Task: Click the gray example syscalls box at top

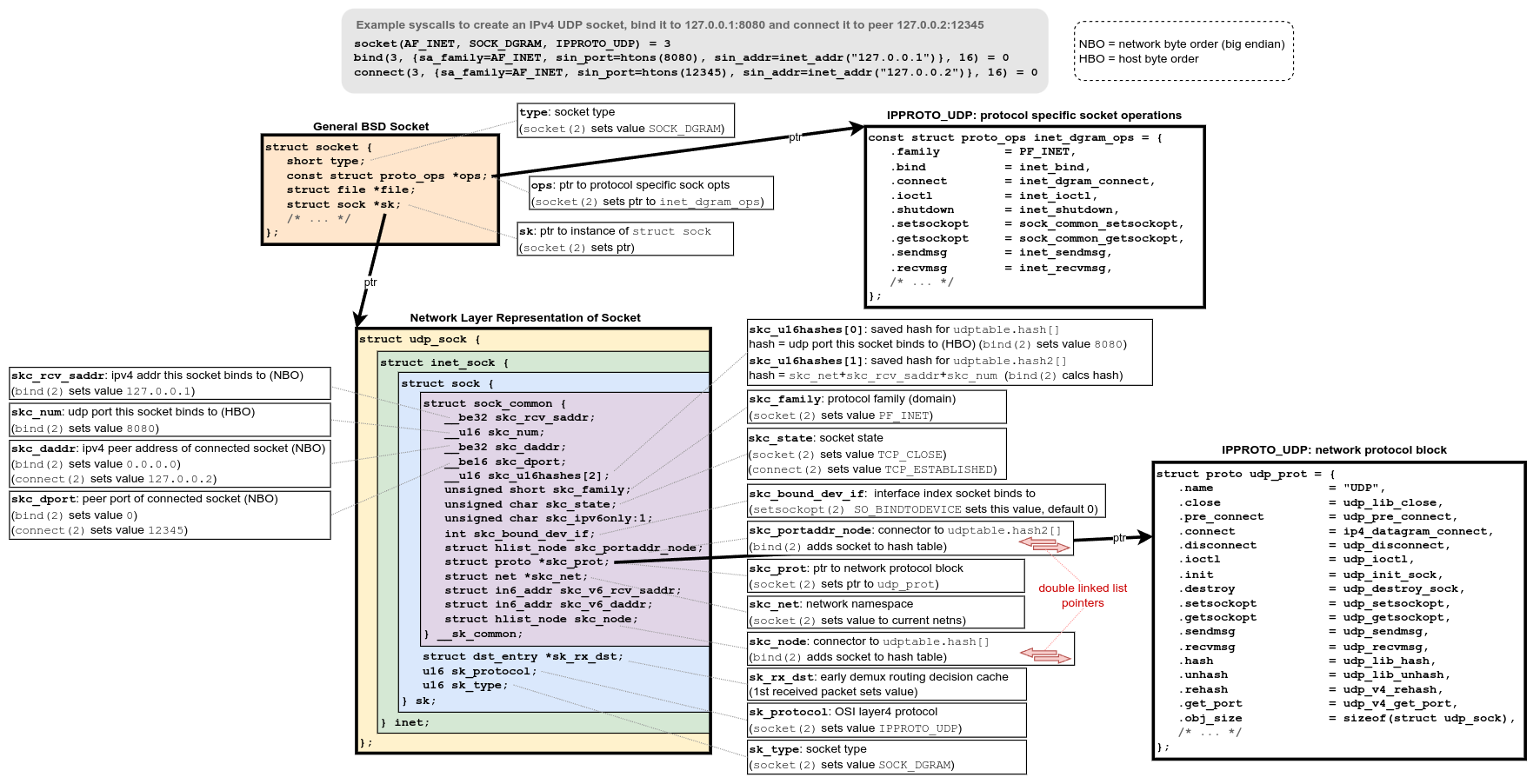Action: 694,51
